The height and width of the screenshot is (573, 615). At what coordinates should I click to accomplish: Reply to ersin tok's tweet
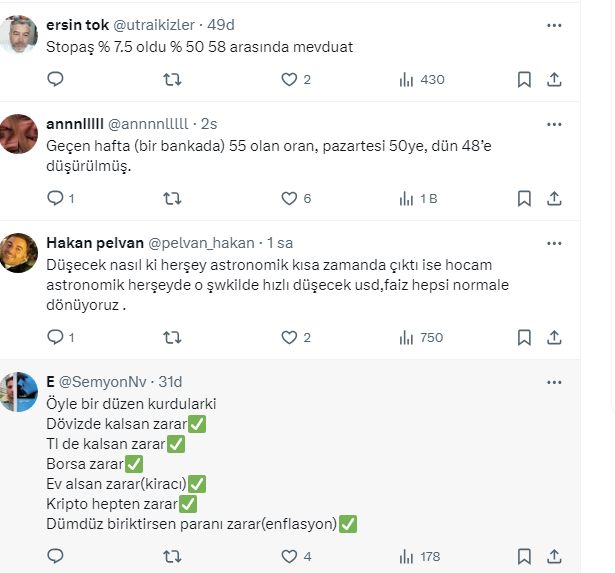56,79
